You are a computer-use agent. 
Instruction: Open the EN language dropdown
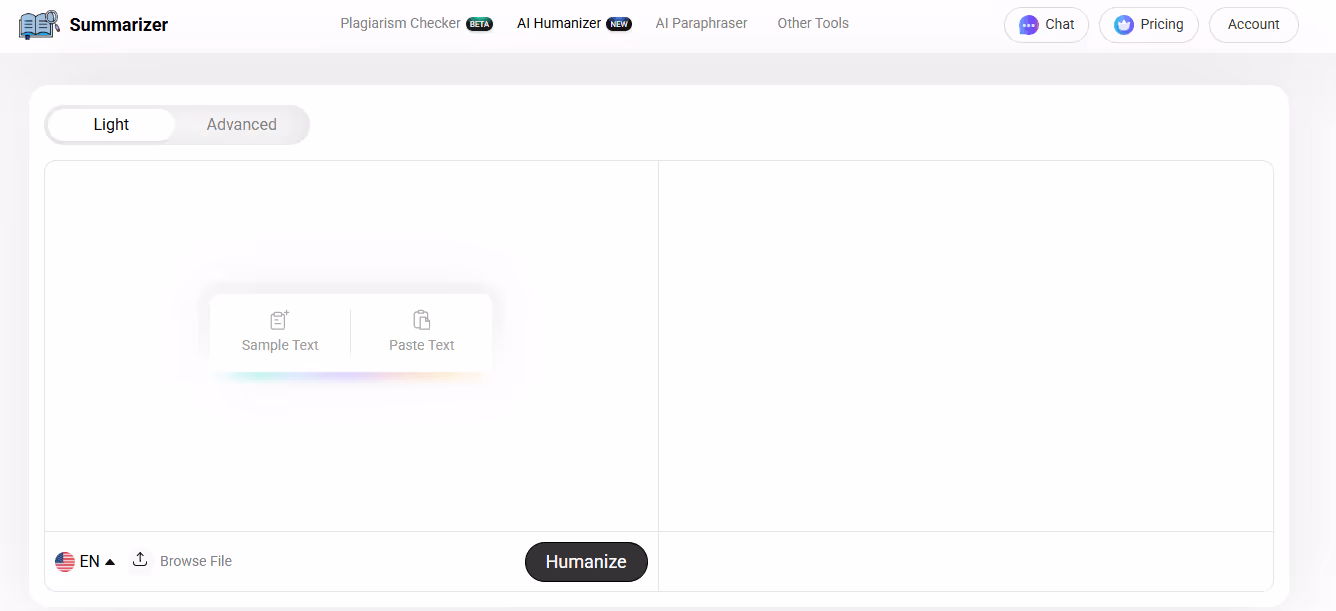pos(90,561)
